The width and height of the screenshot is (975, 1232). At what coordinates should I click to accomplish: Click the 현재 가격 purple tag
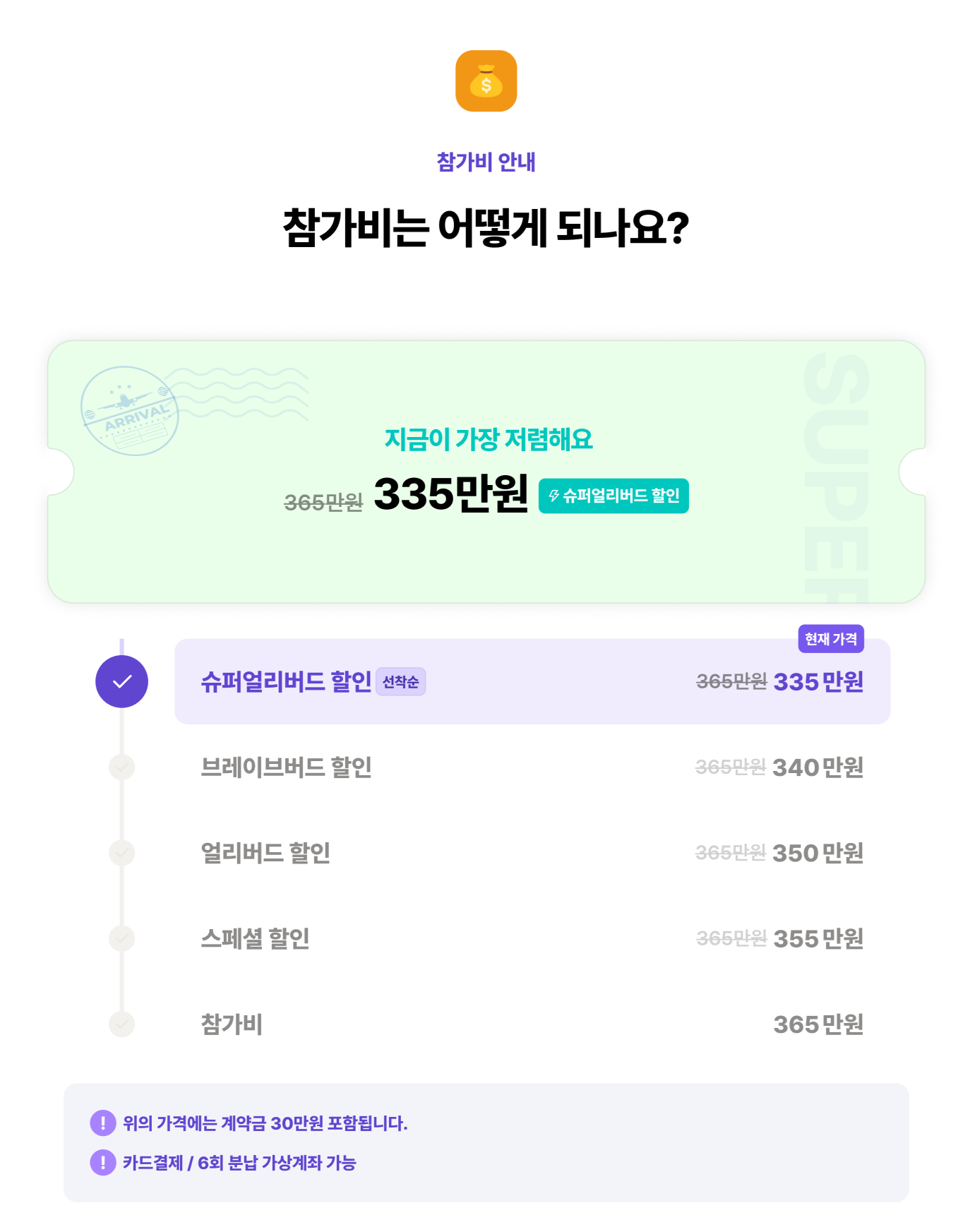[x=831, y=639]
